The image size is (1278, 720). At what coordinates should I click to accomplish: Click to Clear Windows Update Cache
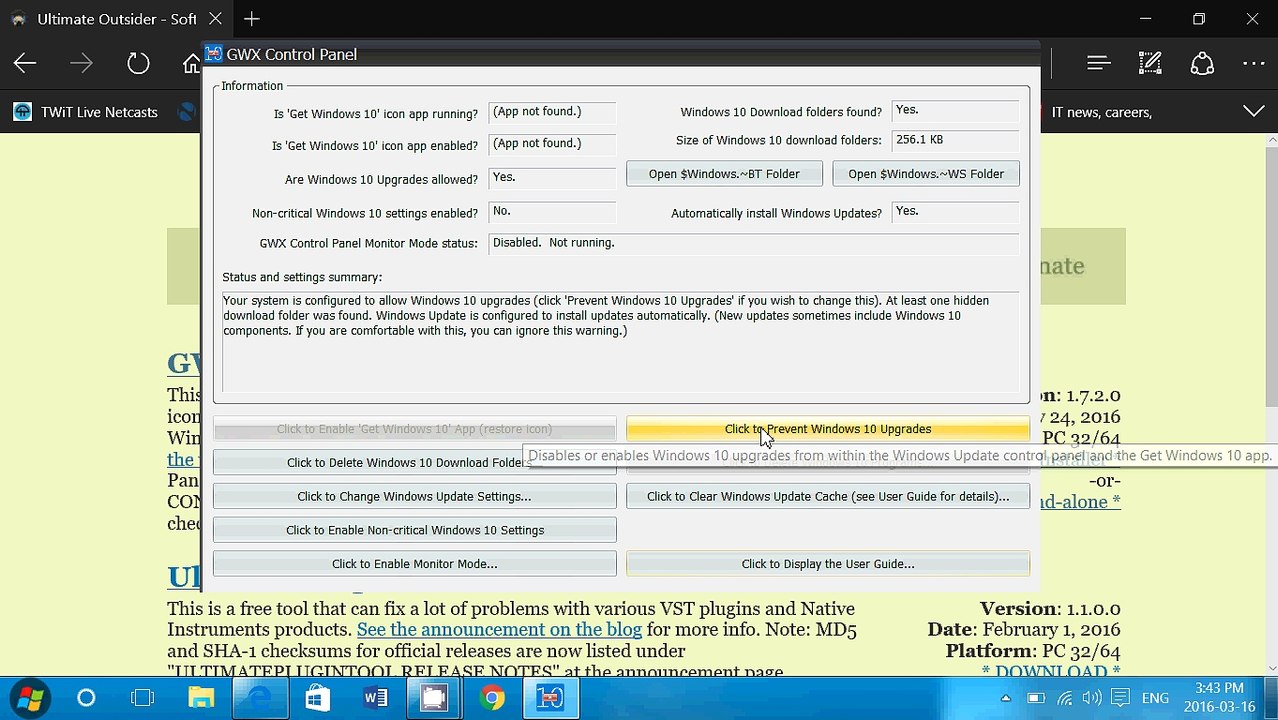click(828, 496)
